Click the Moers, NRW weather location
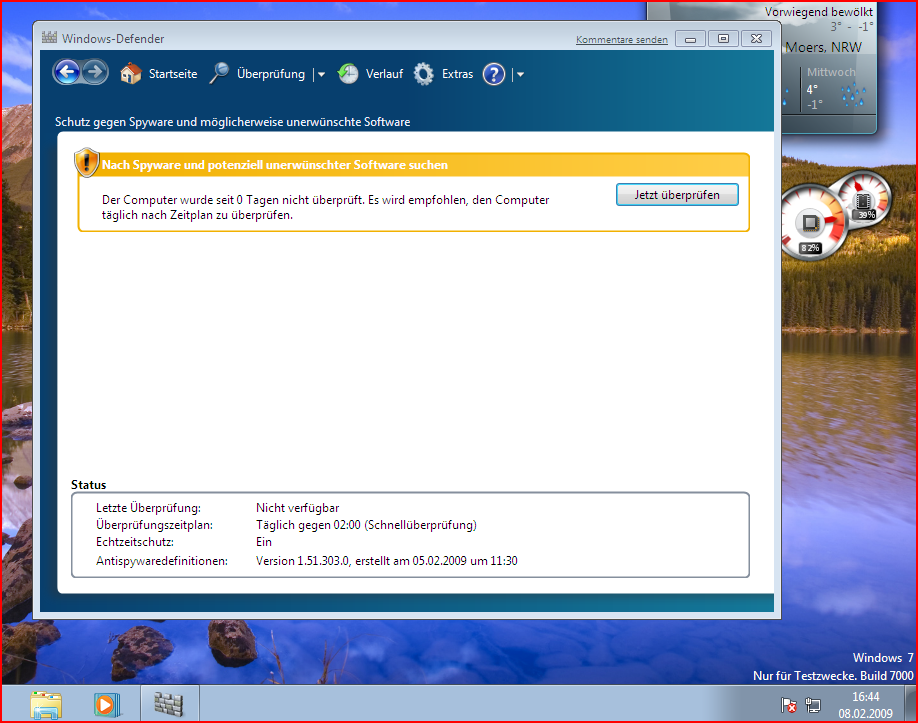The height and width of the screenshot is (723, 918). pyautogui.click(x=823, y=47)
